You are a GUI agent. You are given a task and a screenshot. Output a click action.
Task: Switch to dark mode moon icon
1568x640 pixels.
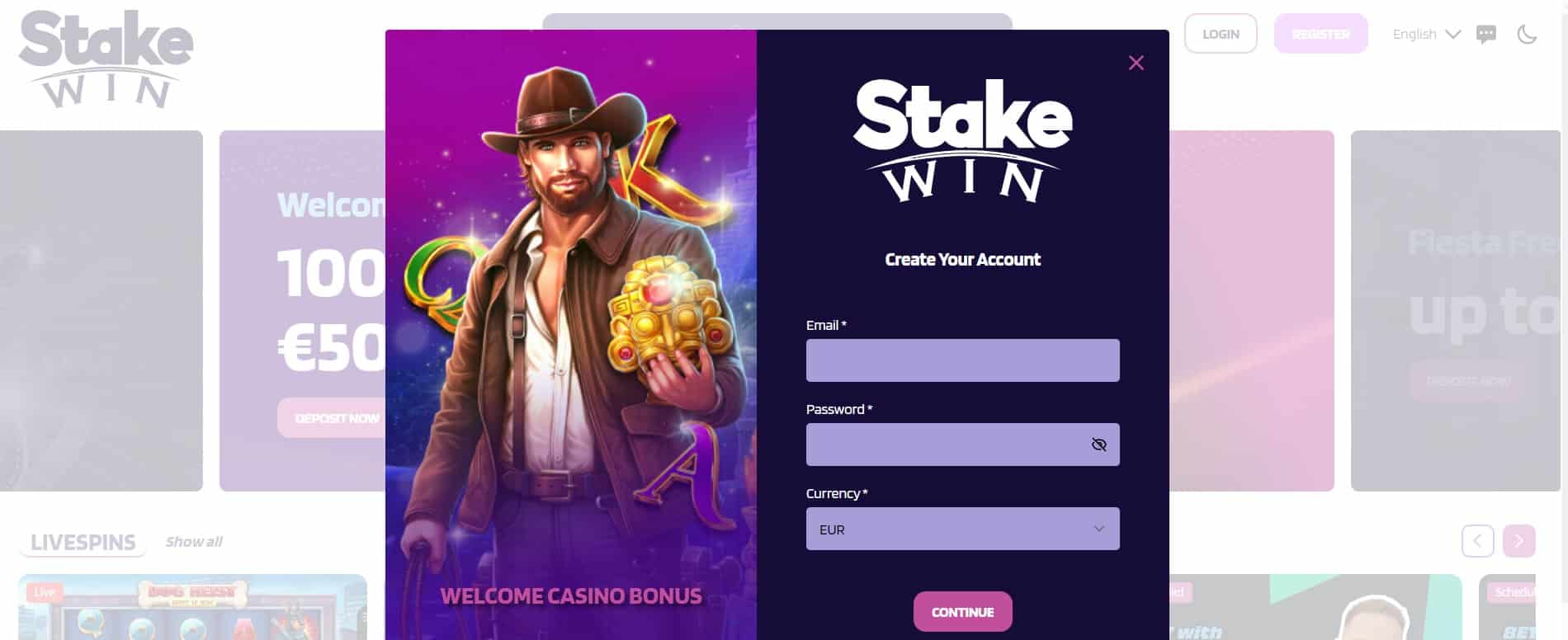coord(1527,34)
